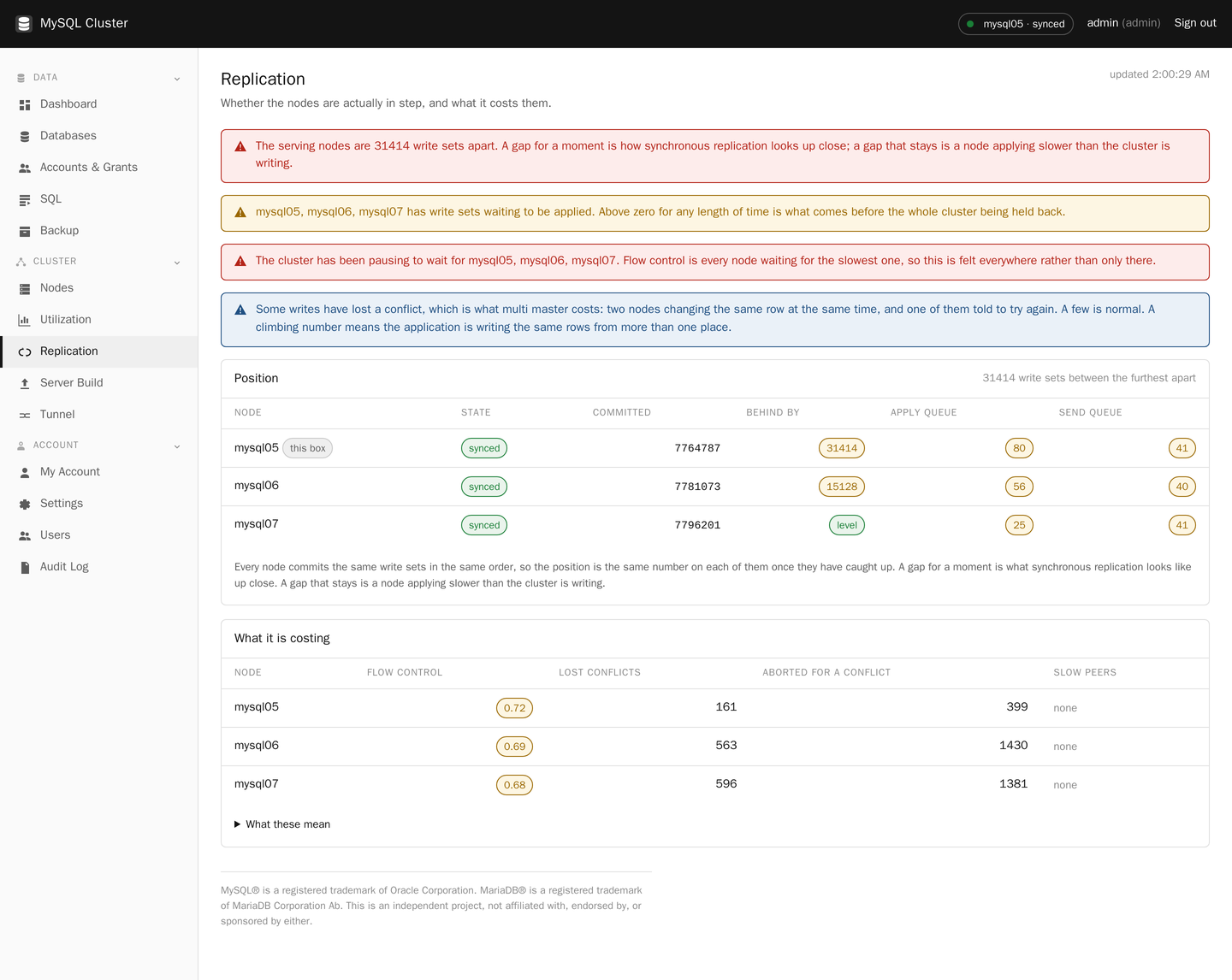Screen dimensions: 1232x980
Task: Go to Databases in the sidebar
Action: 99,136
